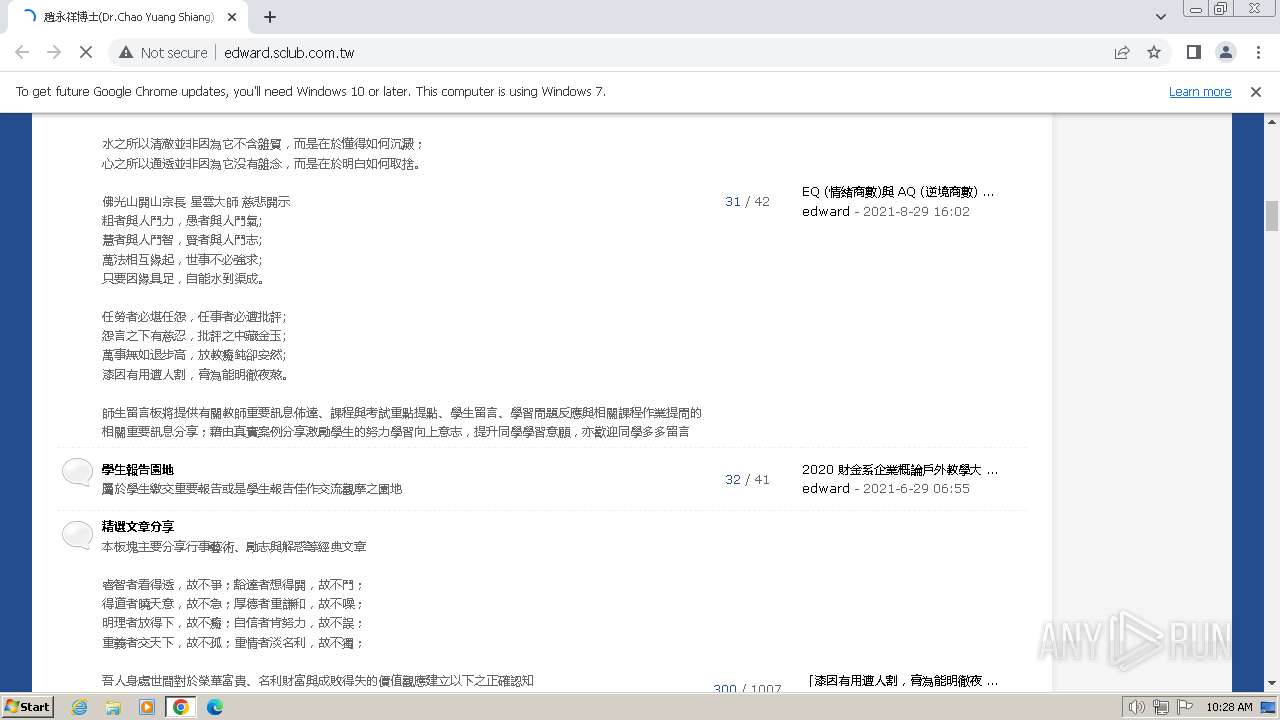Click the text 佛光山開山宗長 星雲大師 慈悲開示

coord(196,202)
